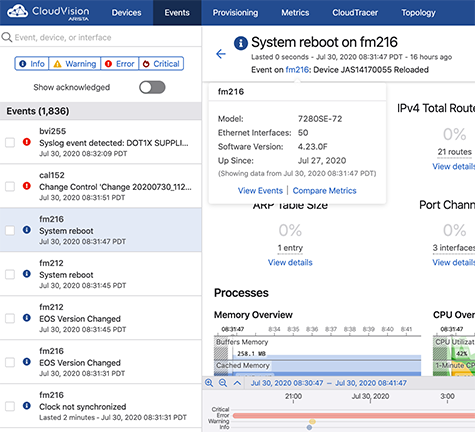This screenshot has height=432, width=475.
Task: Click the timeline date range link
Action: [x=328, y=383]
